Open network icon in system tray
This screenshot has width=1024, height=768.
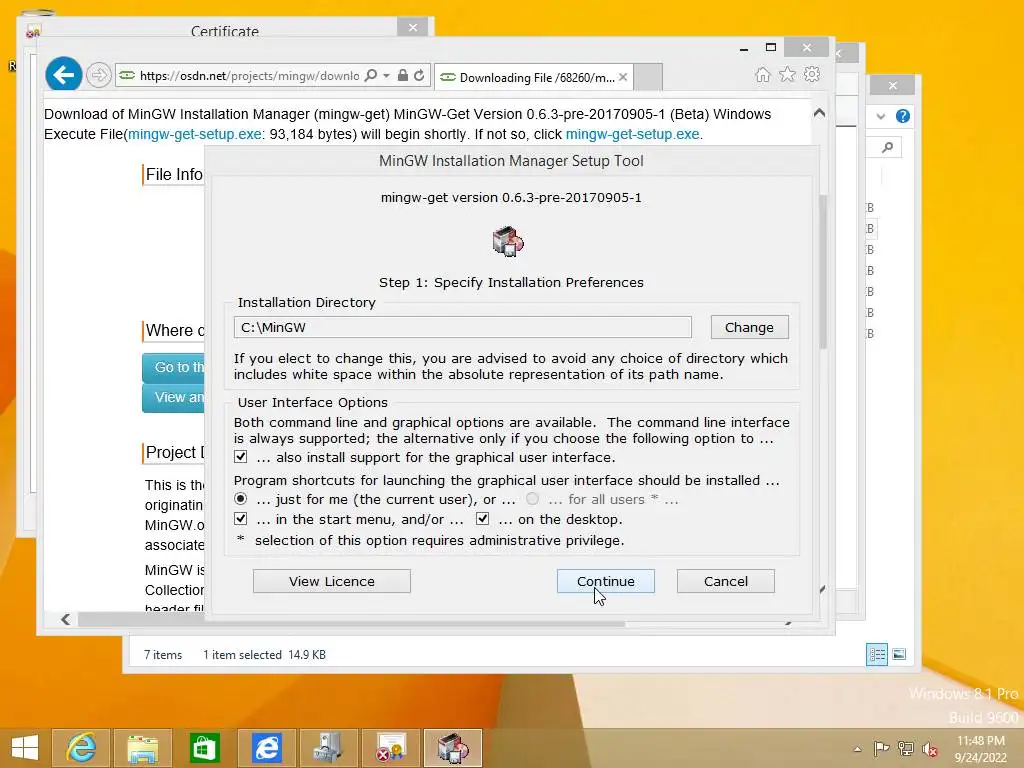[x=905, y=748]
